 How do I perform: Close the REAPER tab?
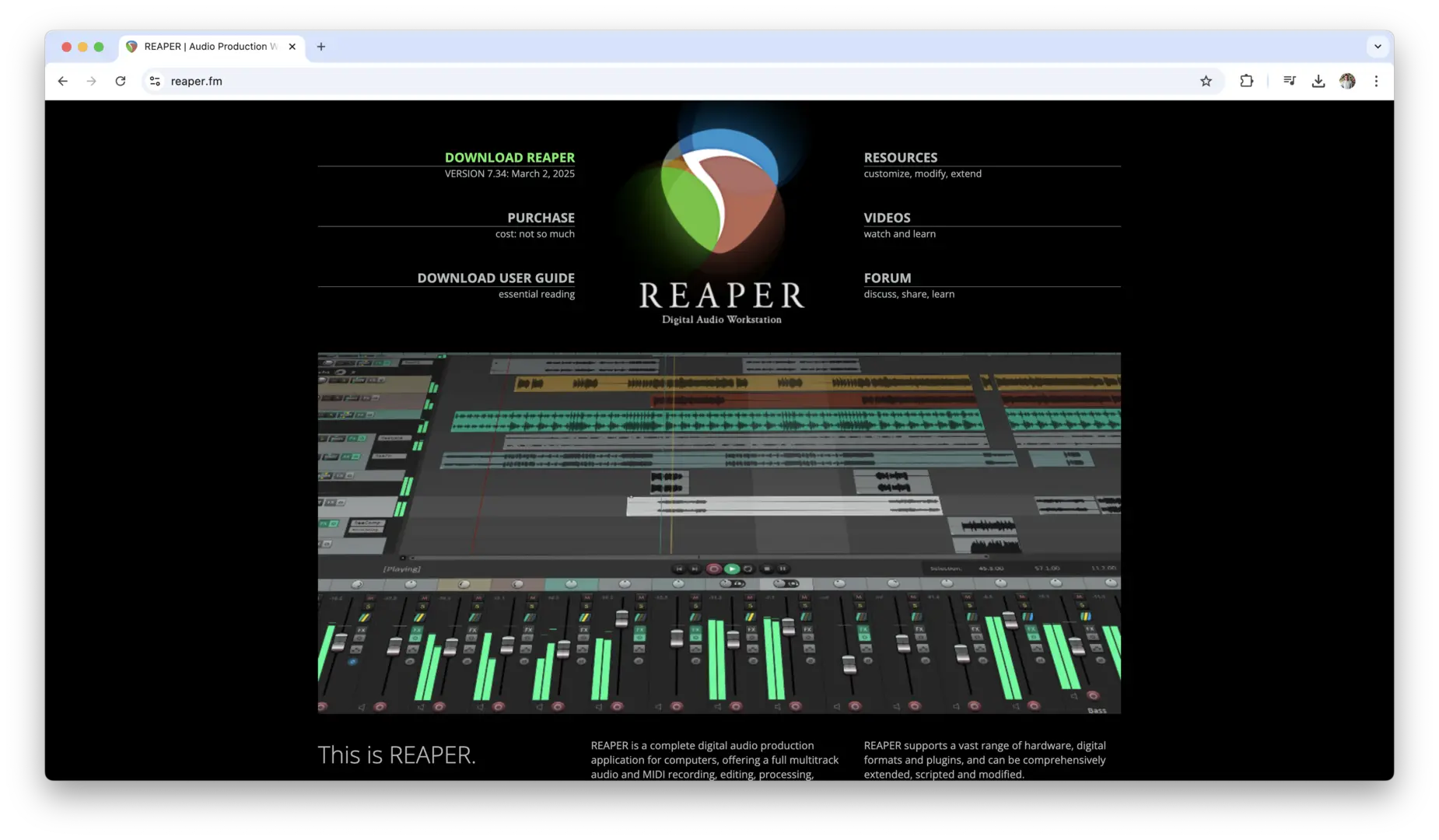point(292,47)
